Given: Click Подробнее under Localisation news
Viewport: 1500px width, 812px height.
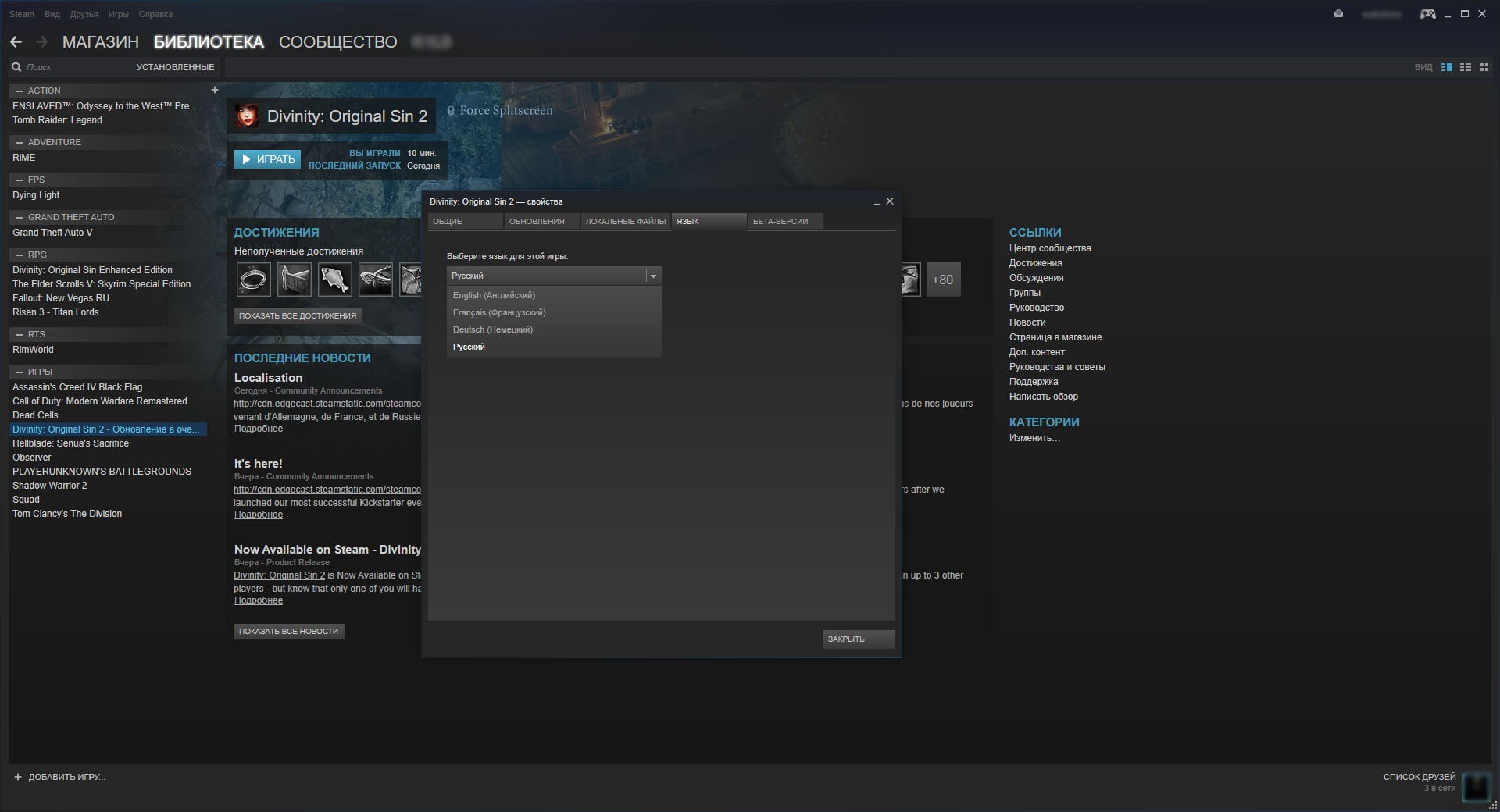Looking at the screenshot, I should pos(259,429).
